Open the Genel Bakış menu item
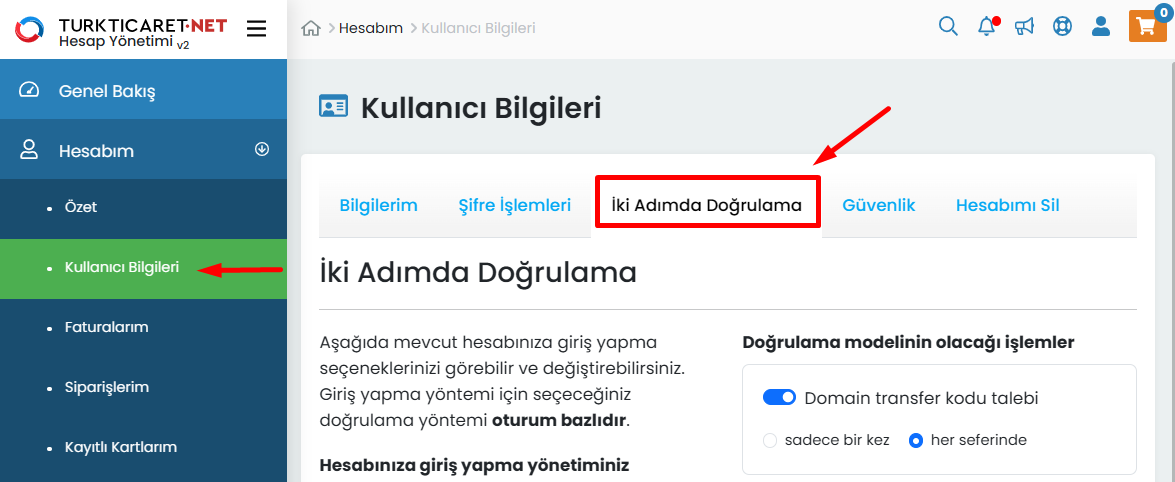1175x482 pixels. (x=107, y=91)
